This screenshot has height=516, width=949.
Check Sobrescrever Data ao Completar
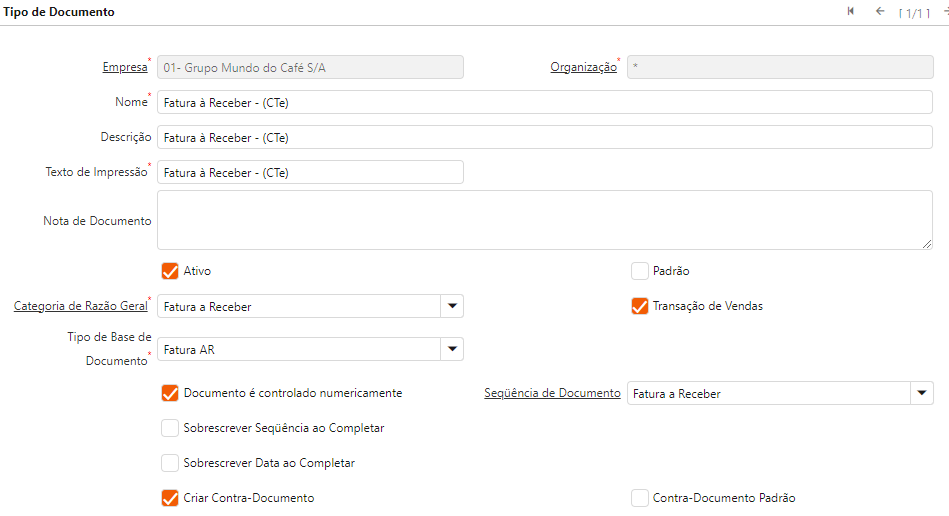pyautogui.click(x=170, y=463)
